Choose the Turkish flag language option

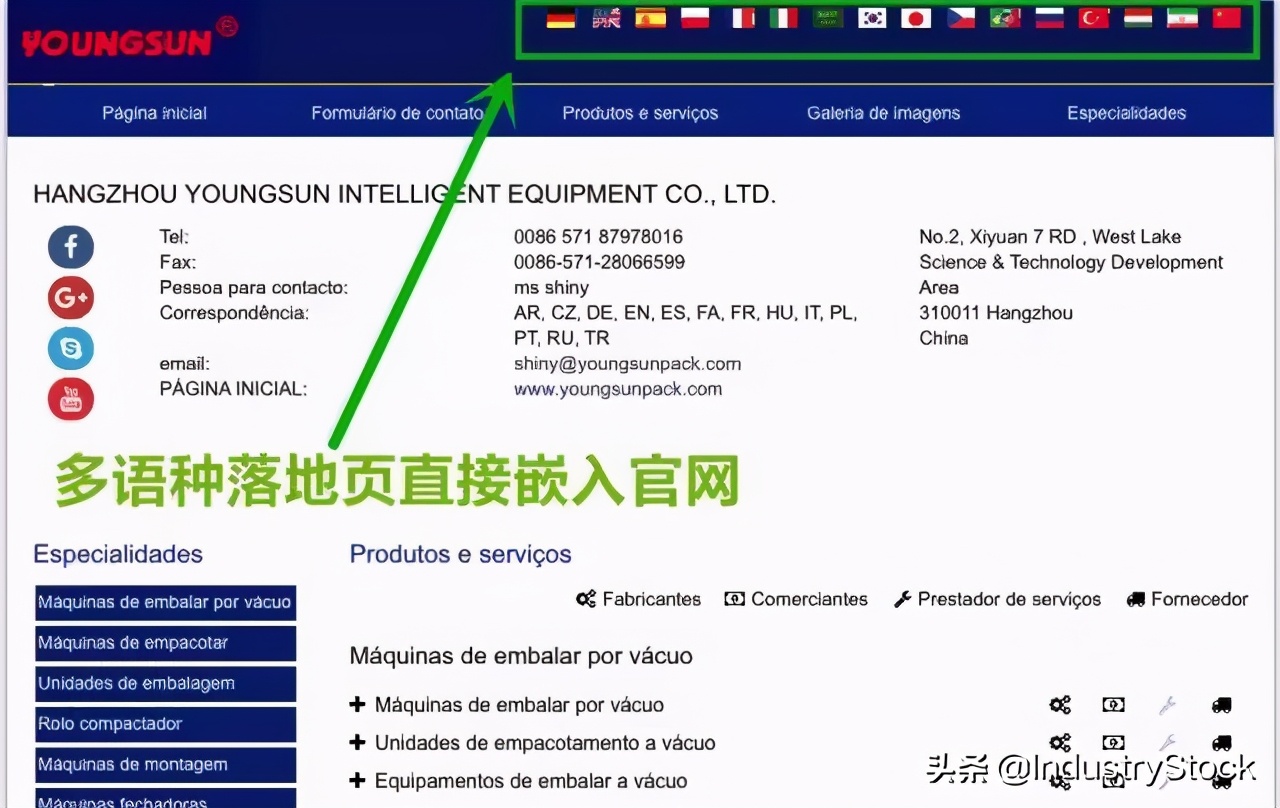point(1093,17)
